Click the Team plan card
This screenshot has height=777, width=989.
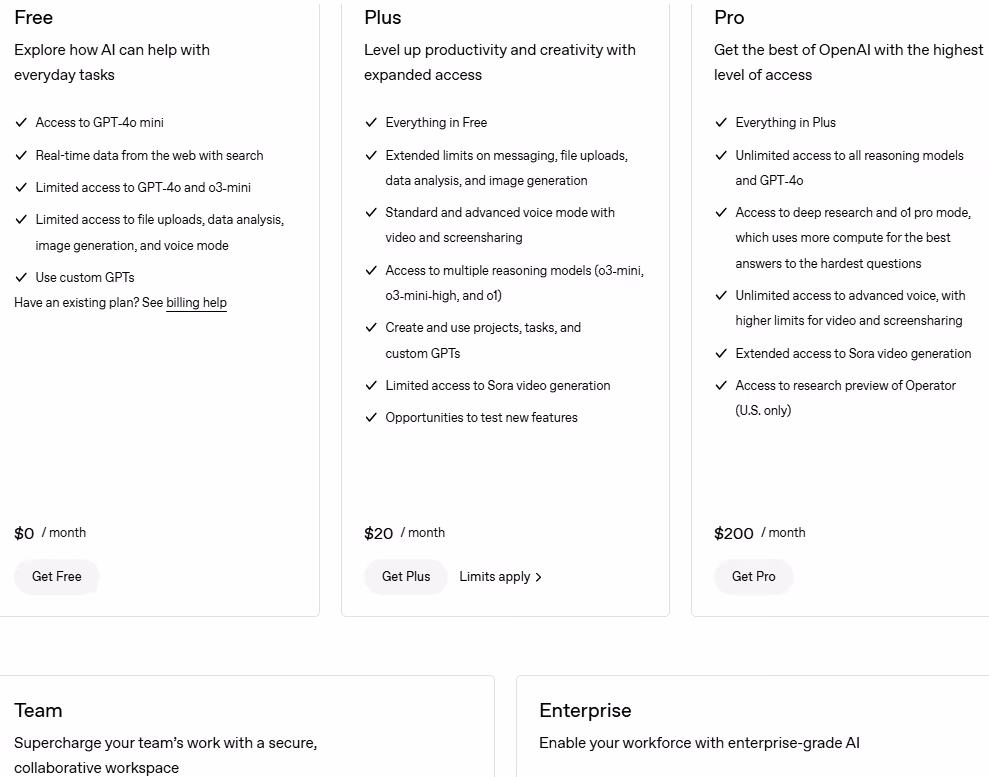247,727
